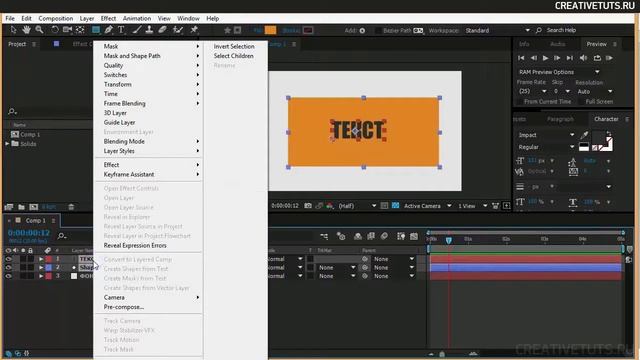Select the Eraser tool
The height and width of the screenshot is (360, 640).
pos(162,30)
